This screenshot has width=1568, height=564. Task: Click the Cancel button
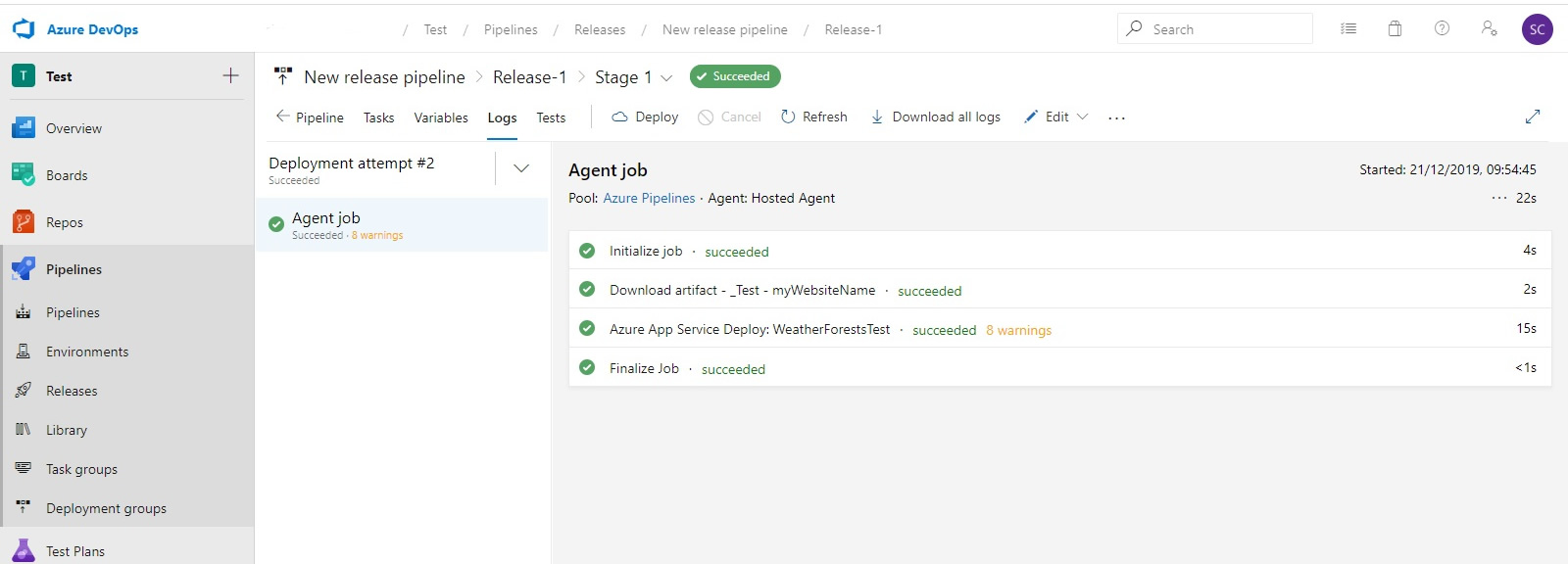[x=729, y=117]
